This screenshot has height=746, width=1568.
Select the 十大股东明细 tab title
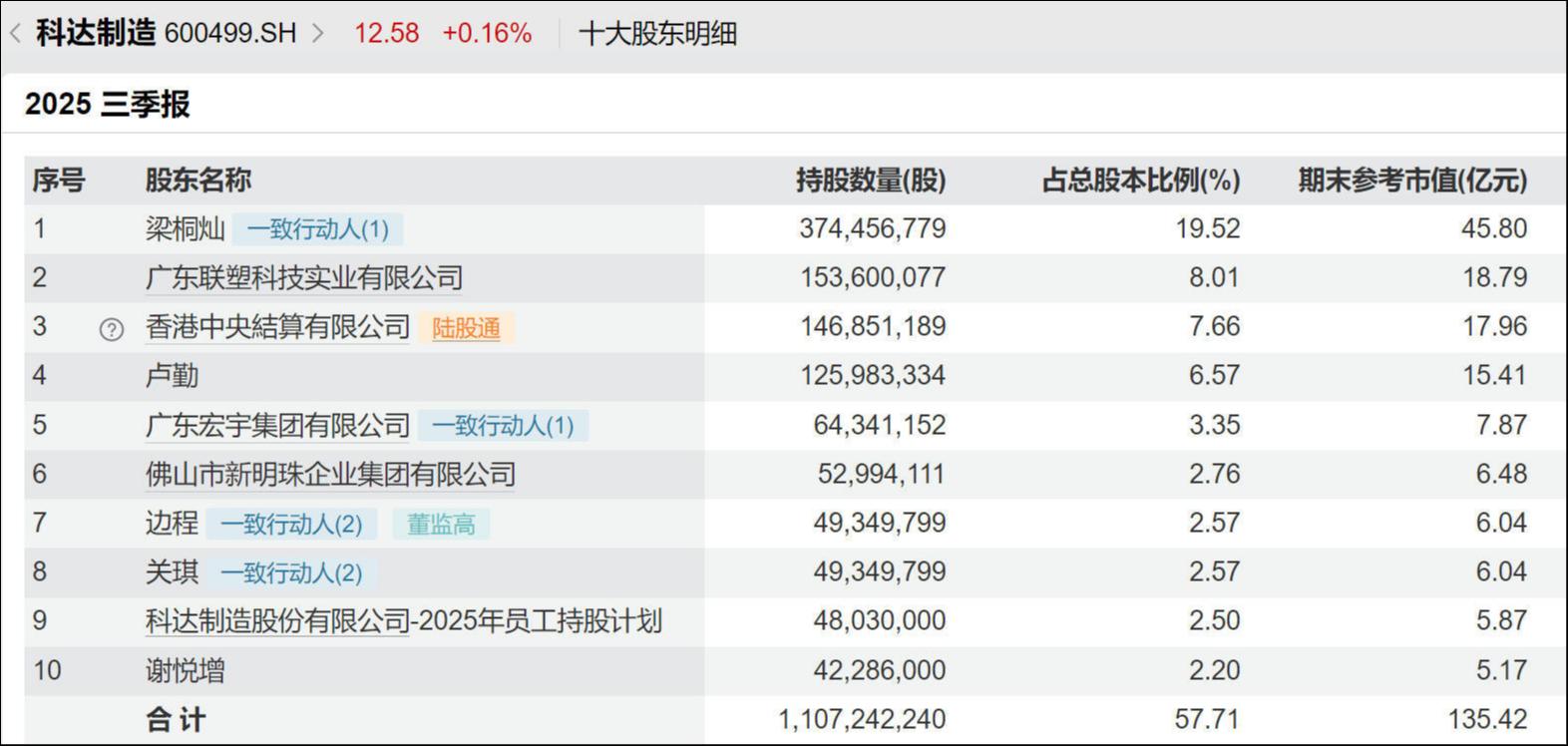(x=658, y=33)
